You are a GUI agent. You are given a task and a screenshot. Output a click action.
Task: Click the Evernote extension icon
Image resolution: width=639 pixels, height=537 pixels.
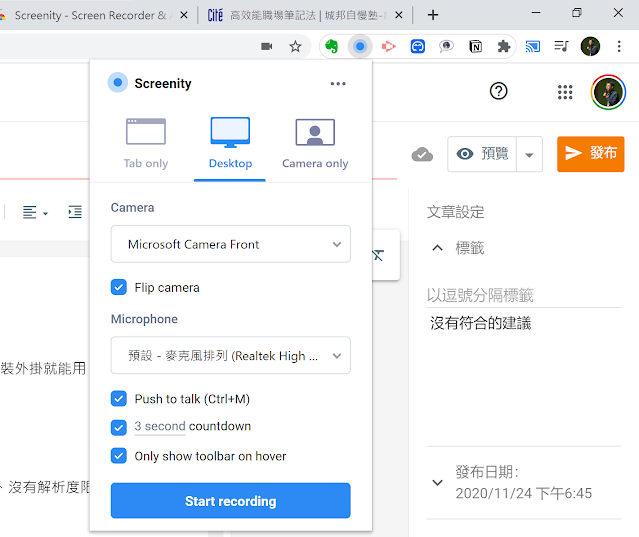[331, 46]
